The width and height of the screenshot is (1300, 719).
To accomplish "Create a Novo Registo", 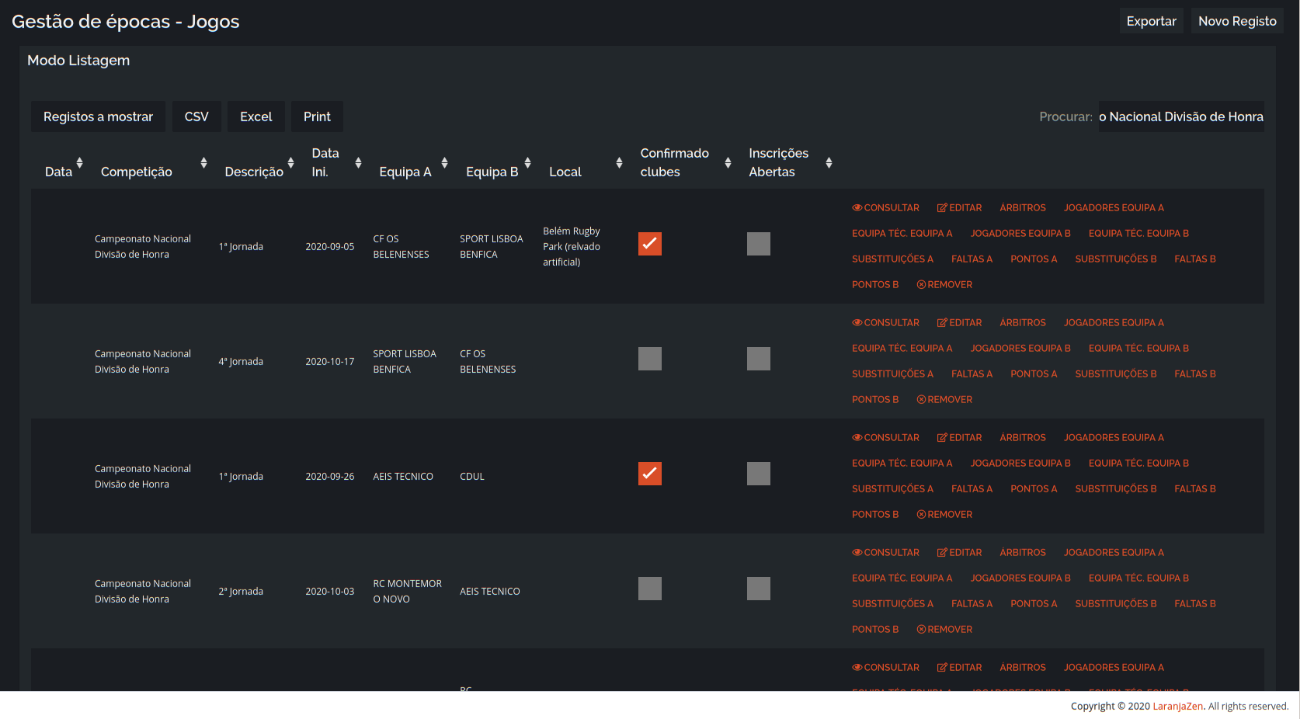I will point(1237,21).
